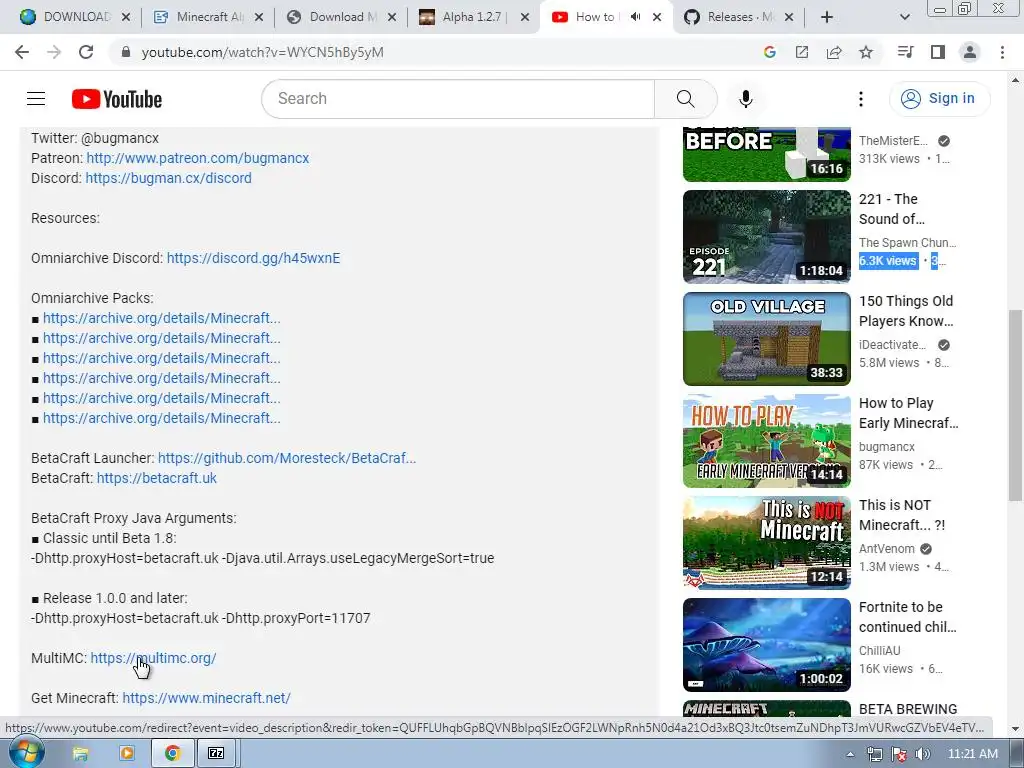The height and width of the screenshot is (768, 1024).
Task: Share this page from the toolbar
Action: pyautogui.click(x=834, y=52)
